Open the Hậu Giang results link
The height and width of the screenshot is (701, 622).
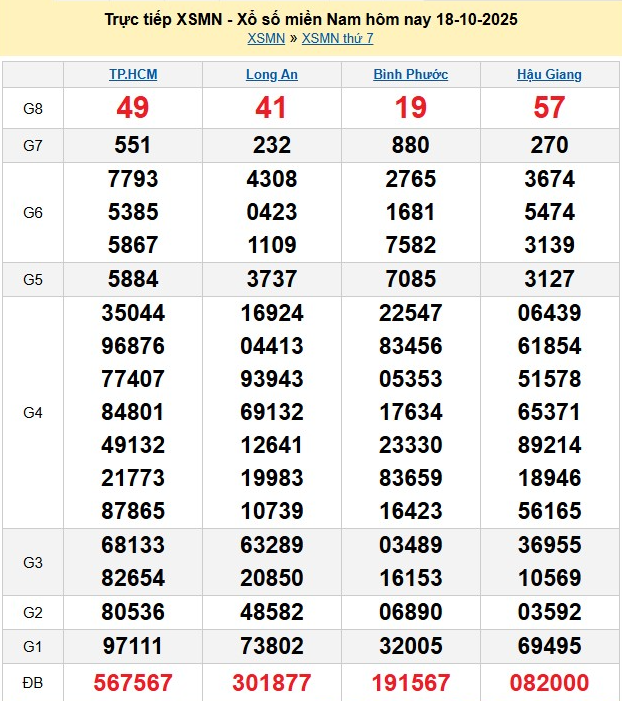click(549, 74)
